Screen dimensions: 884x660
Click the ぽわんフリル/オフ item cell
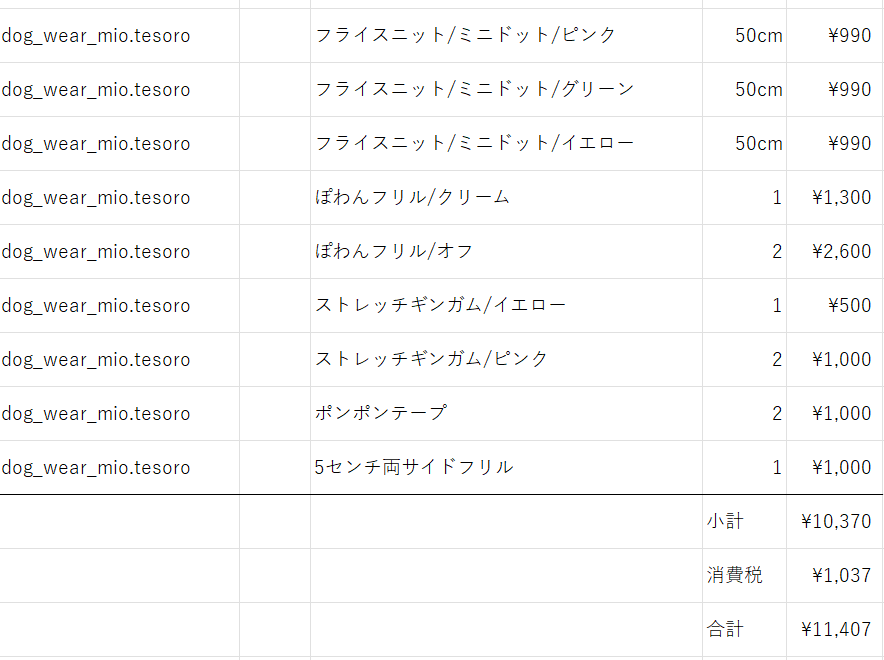point(506,252)
